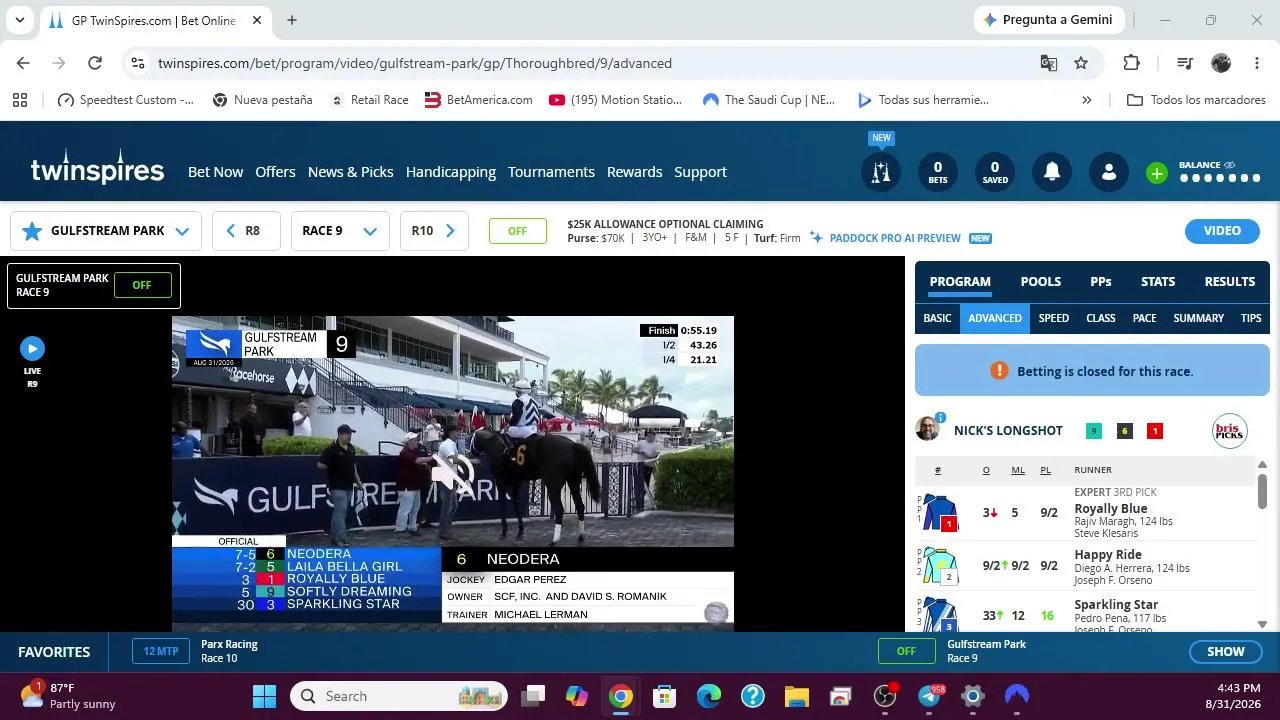Click the VIDEO button

tap(1222, 231)
